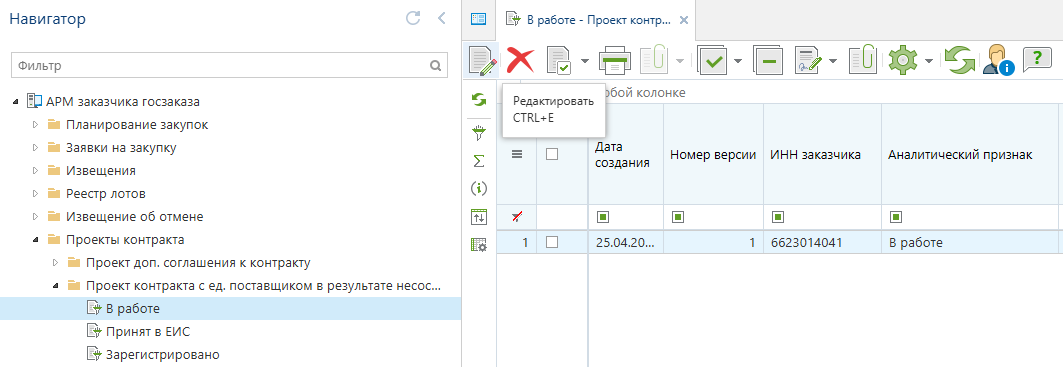1063x367 pixels.
Task: Toggle filter condition under Дата создания
Action: [x=602, y=217]
